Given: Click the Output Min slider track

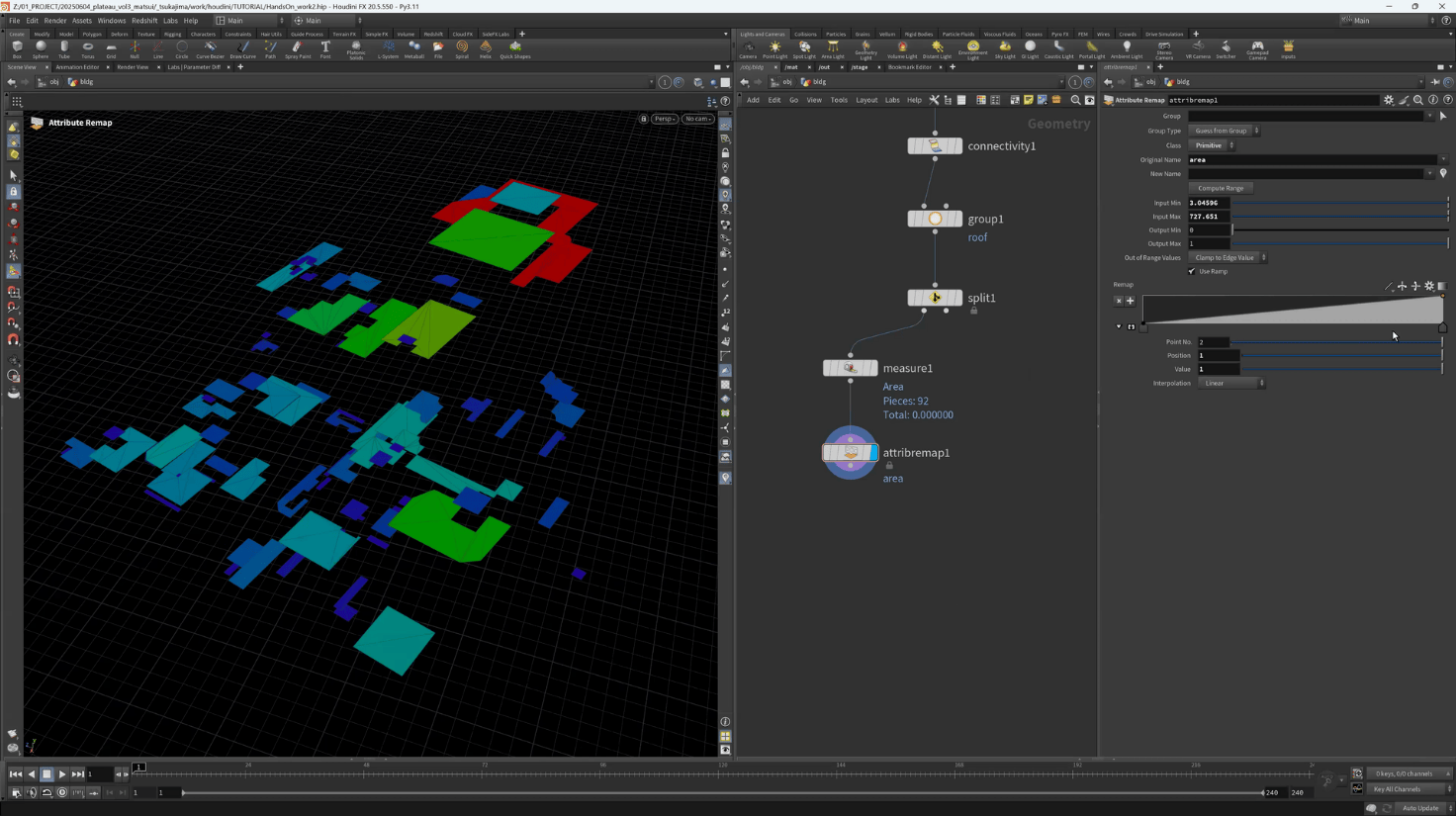Looking at the screenshot, I should point(1339,230).
